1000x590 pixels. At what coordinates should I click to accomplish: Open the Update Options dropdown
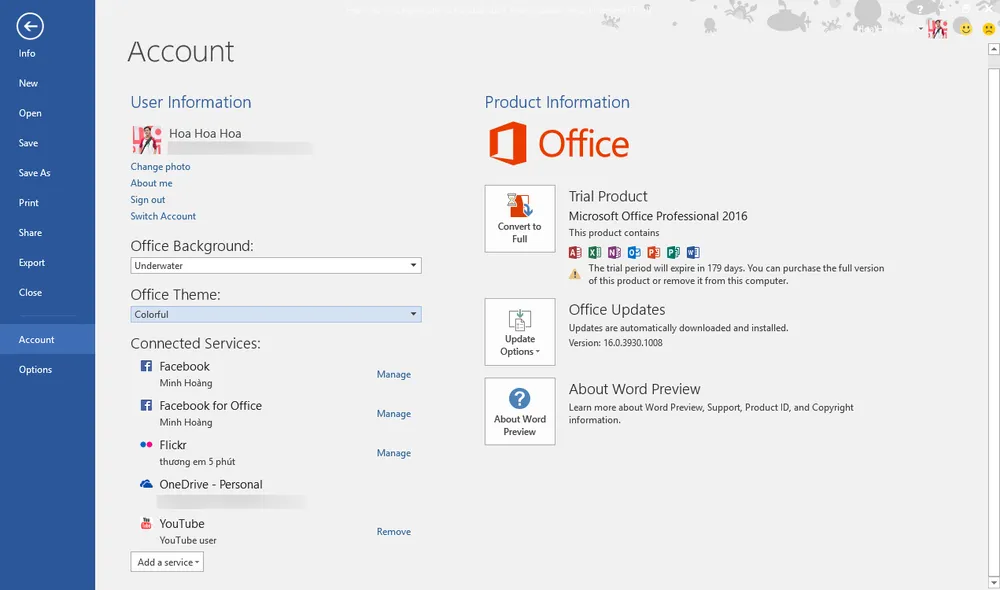pos(519,331)
